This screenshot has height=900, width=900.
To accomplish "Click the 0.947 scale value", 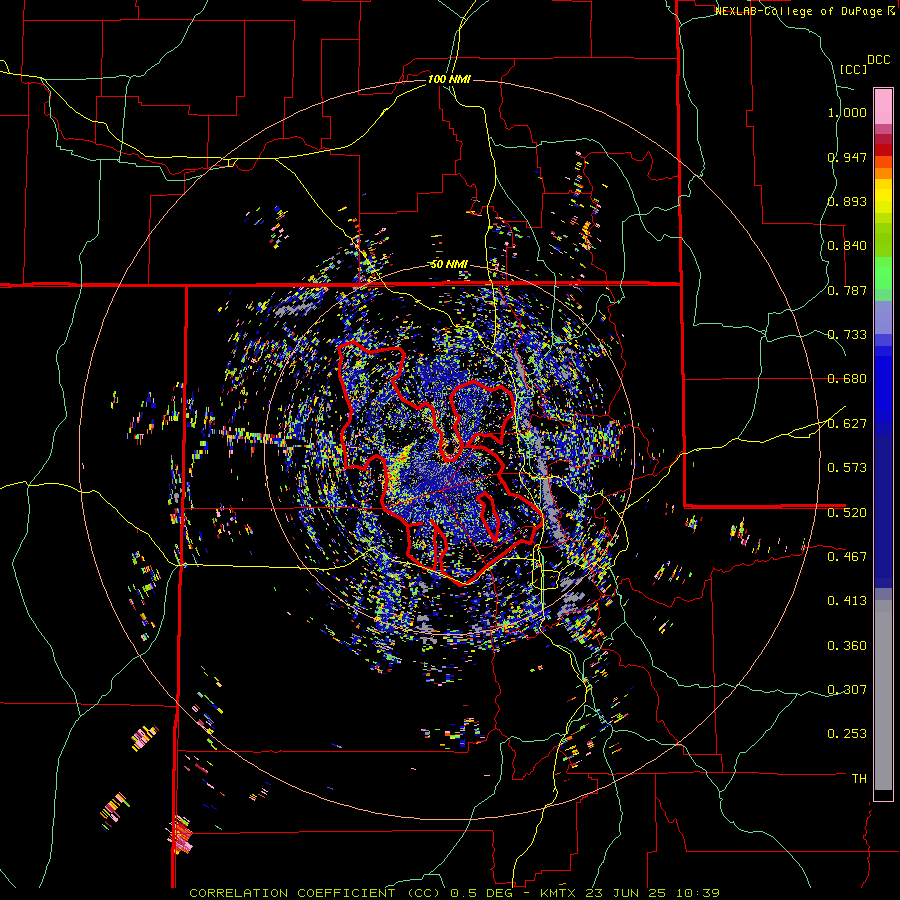I will (x=847, y=157).
